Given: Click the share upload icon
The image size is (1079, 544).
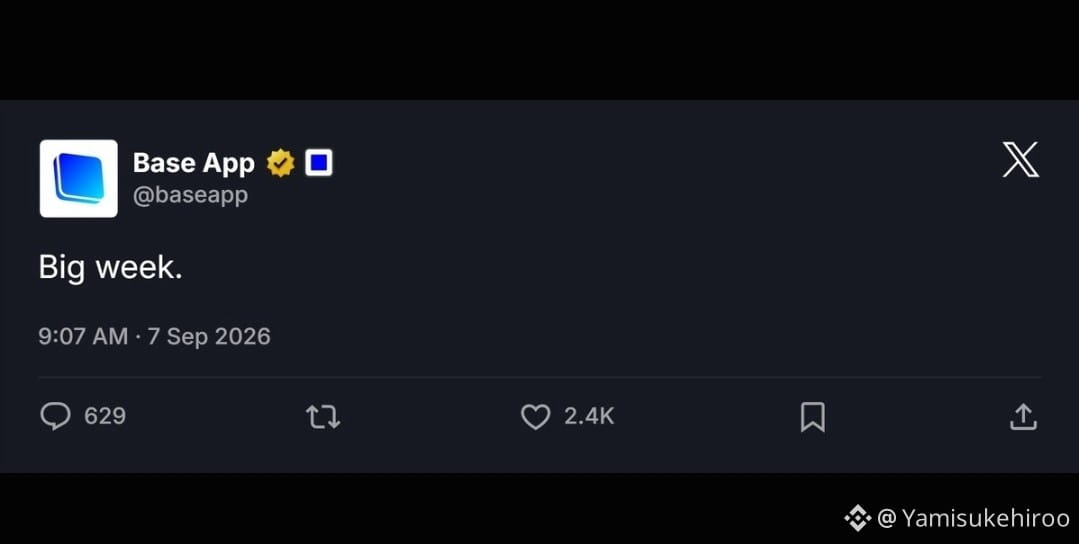Looking at the screenshot, I should tap(1023, 417).
